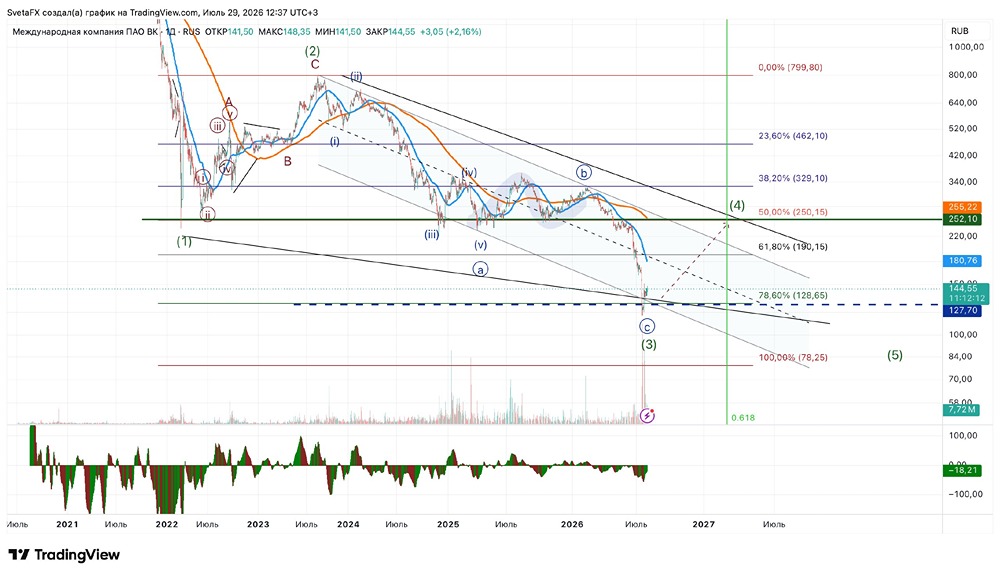Click the RUB currency label
This screenshot has width=1000, height=576.
tap(959, 31)
